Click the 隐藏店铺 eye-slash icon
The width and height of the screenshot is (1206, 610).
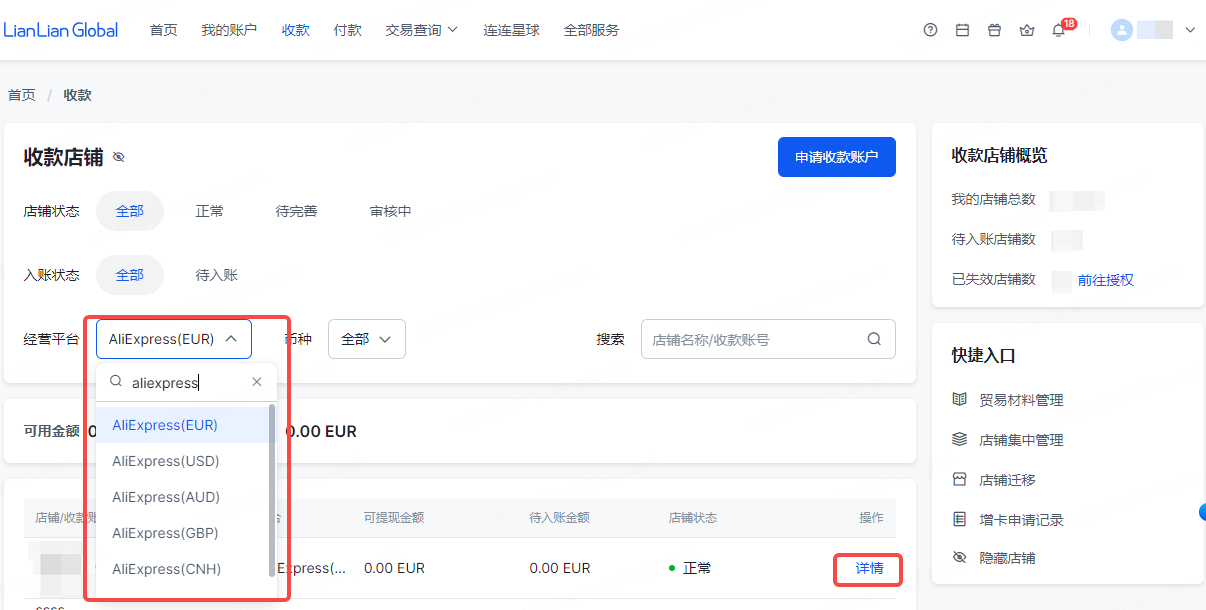(960, 558)
